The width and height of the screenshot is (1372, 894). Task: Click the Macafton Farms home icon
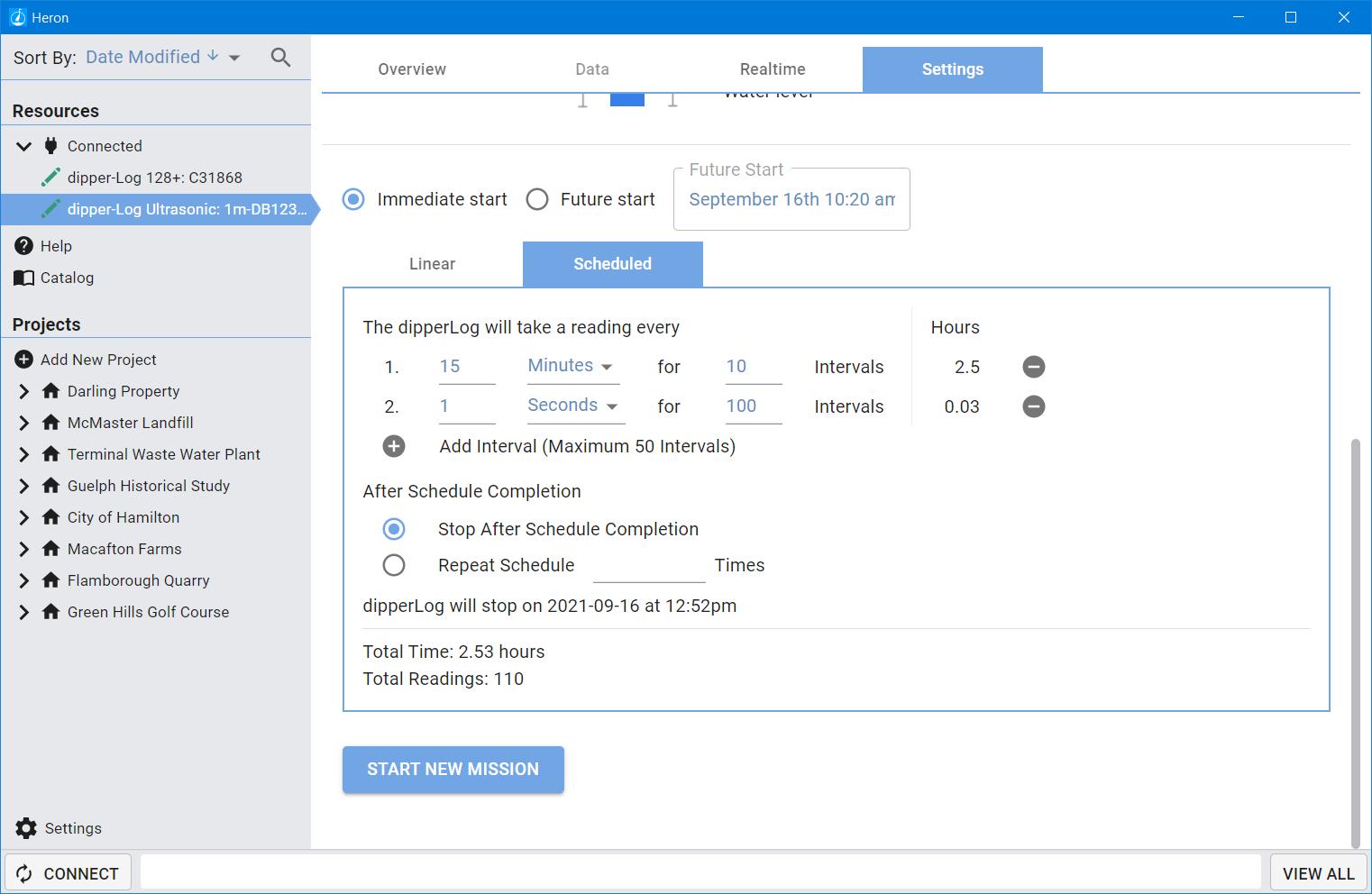(x=51, y=549)
